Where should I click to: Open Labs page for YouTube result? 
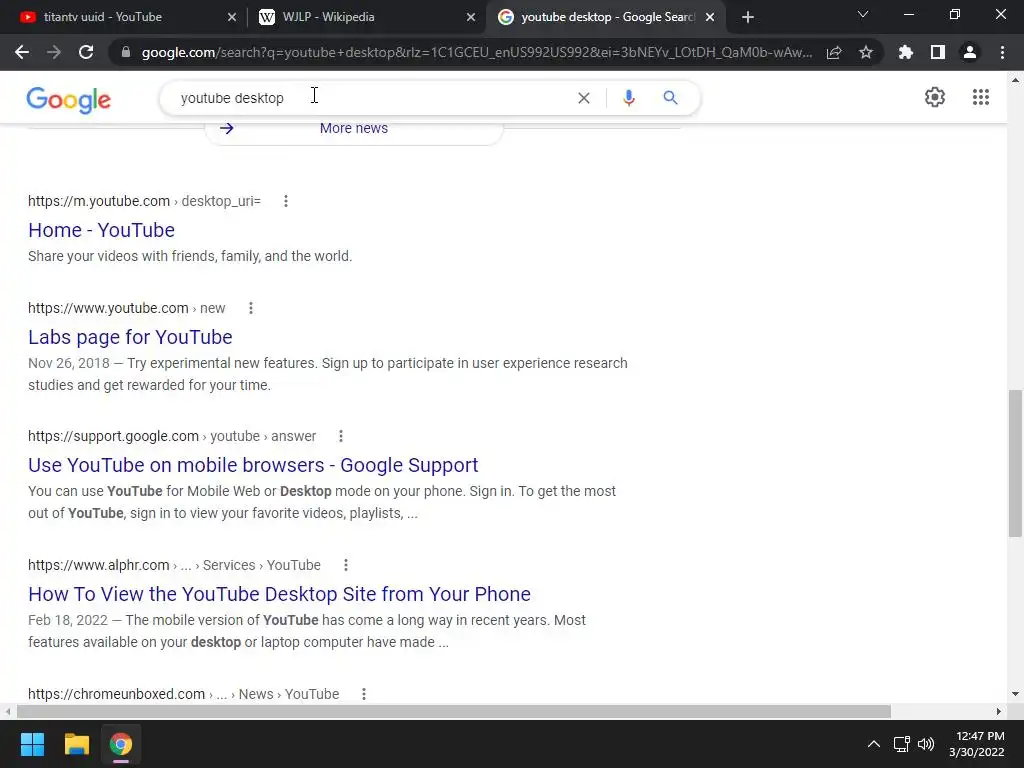tap(130, 337)
